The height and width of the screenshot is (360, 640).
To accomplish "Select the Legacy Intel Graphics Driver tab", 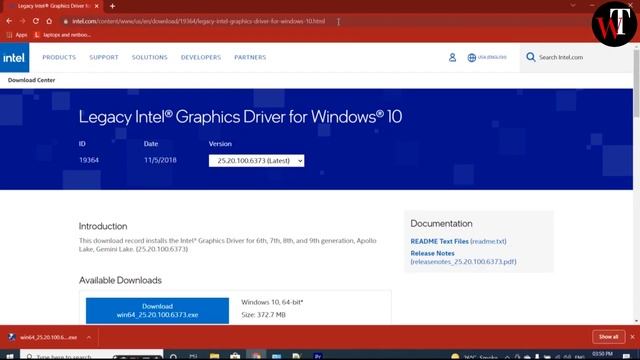I will click(x=53, y=6).
